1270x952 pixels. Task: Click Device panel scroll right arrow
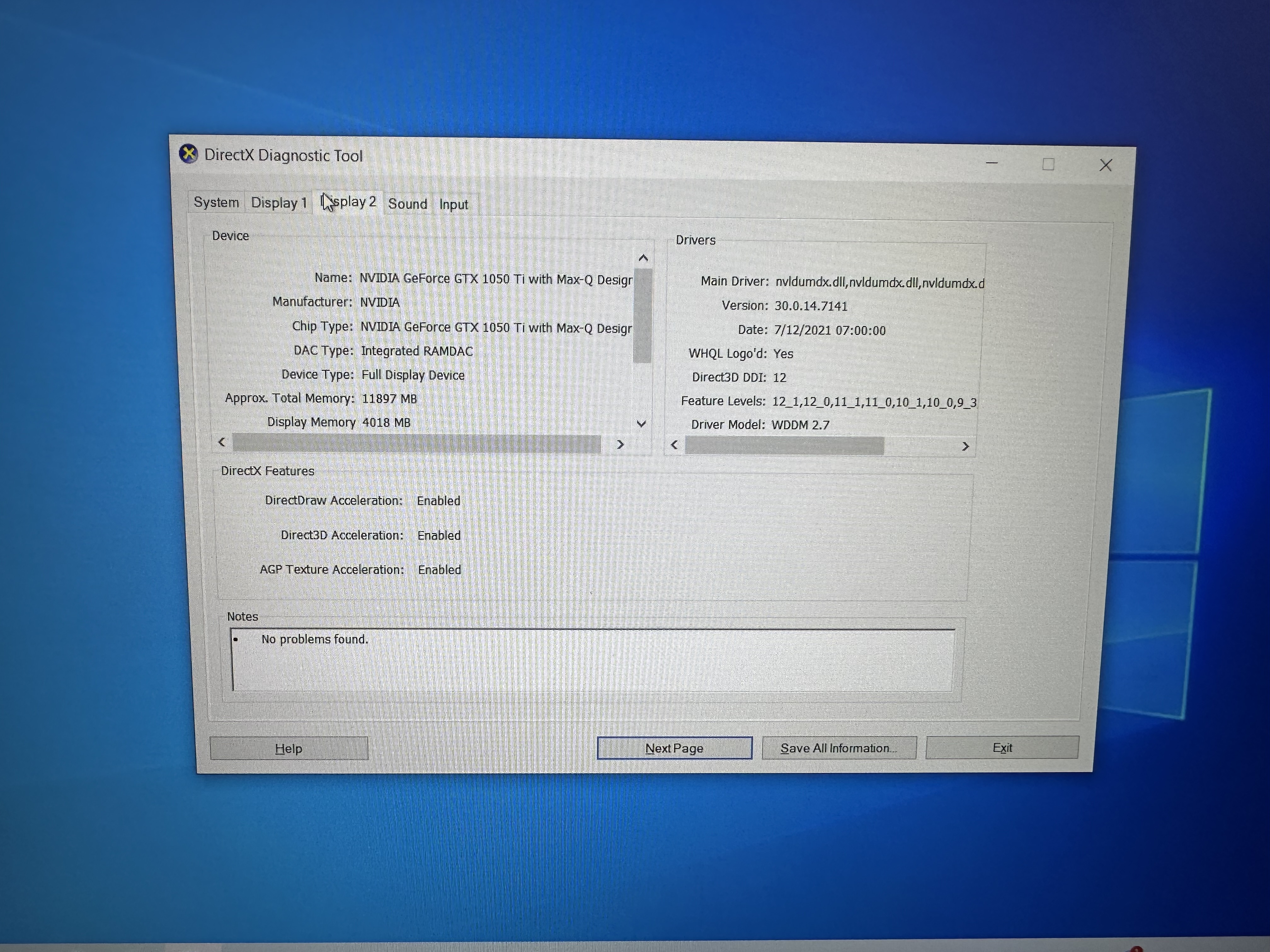[x=620, y=444]
